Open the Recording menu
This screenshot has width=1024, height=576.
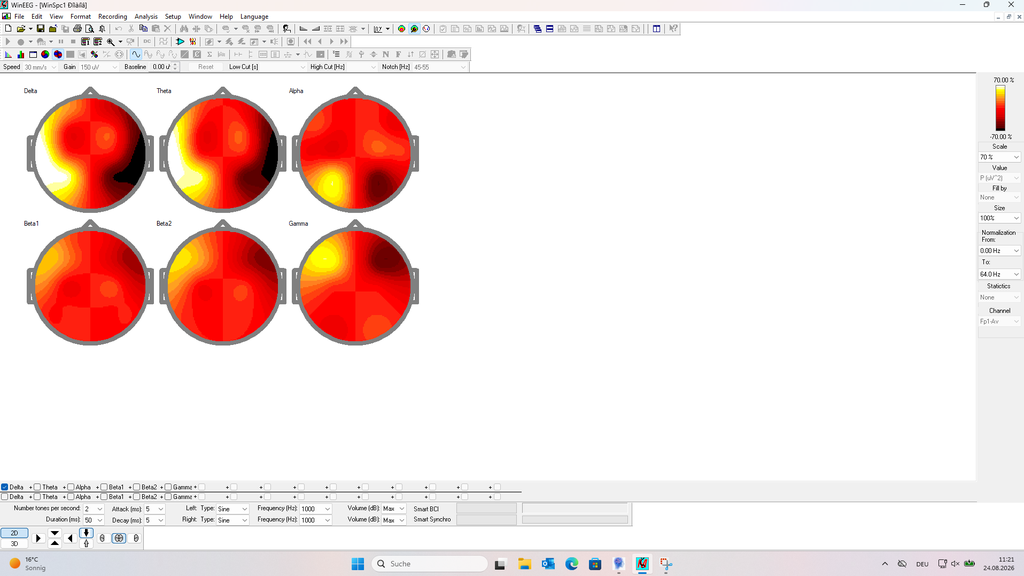(112, 16)
